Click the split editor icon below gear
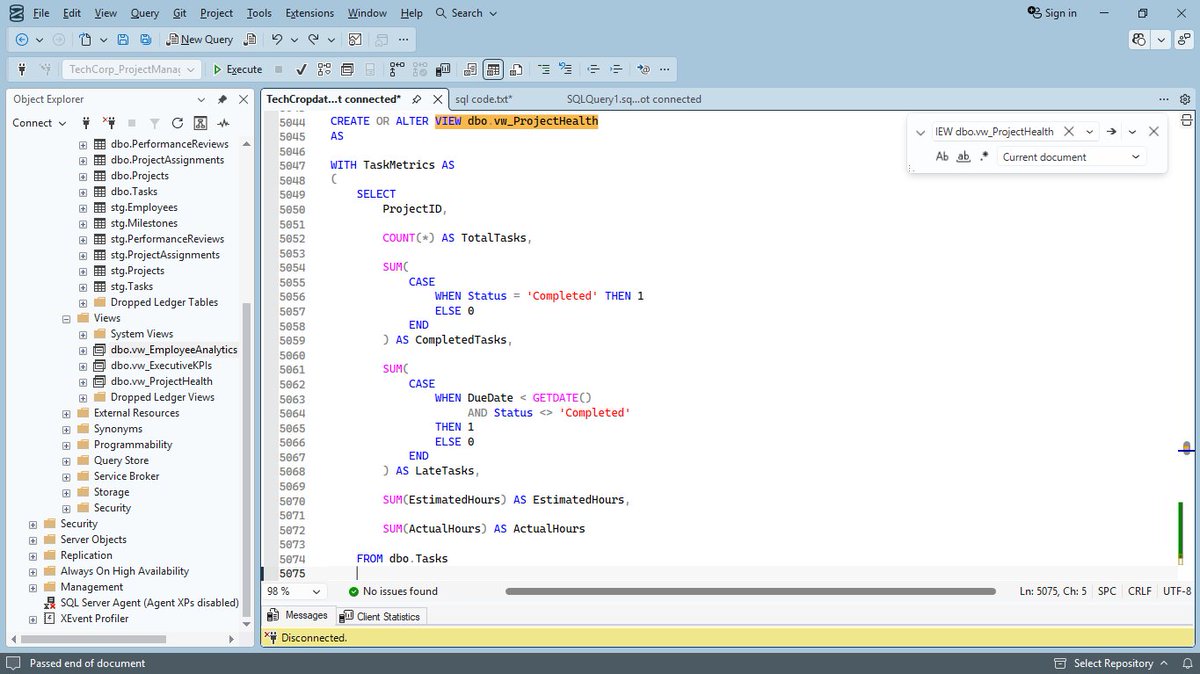This screenshot has height=674, width=1200. click(1185, 119)
